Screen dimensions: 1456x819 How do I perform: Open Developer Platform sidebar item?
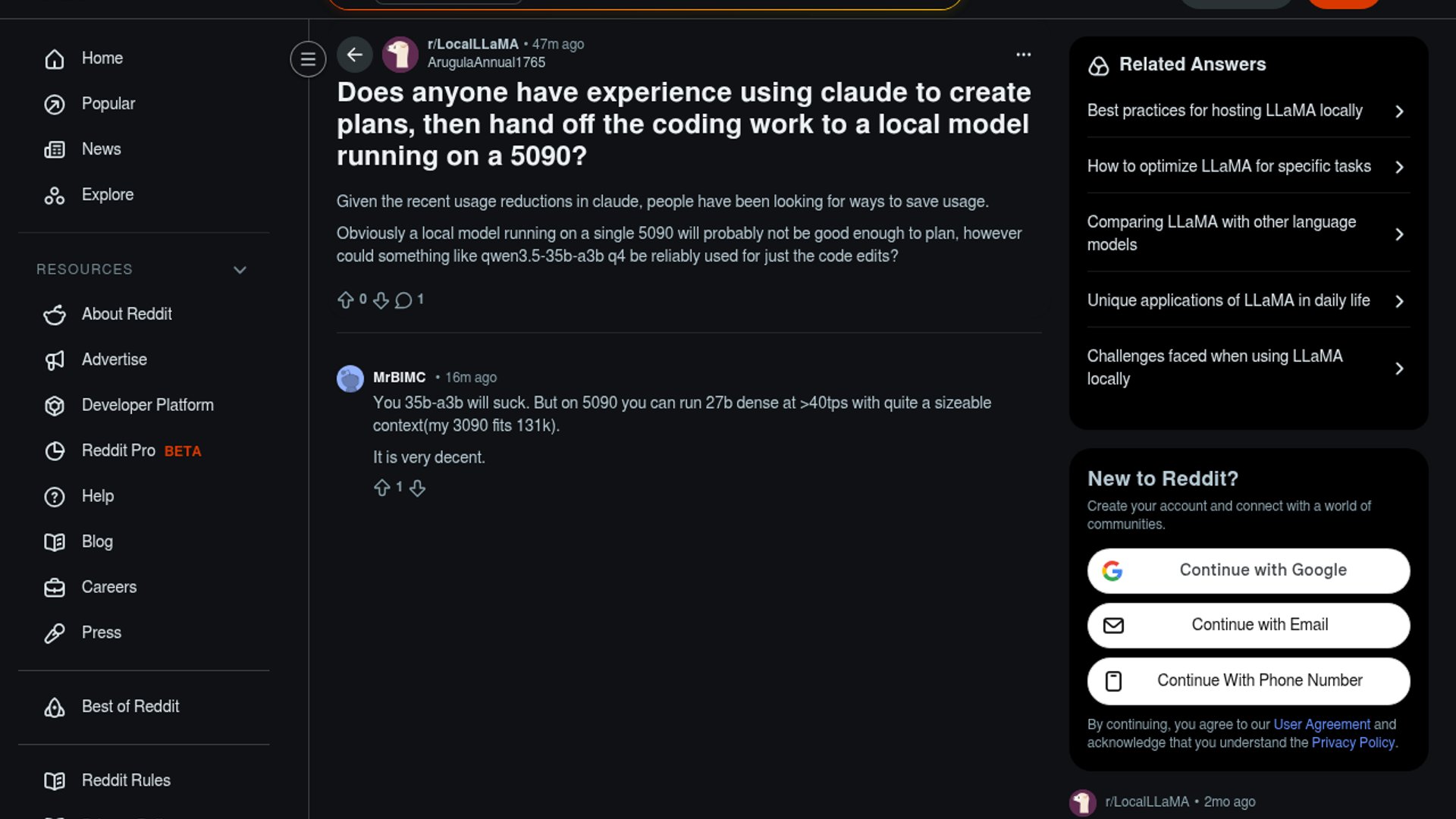point(147,405)
